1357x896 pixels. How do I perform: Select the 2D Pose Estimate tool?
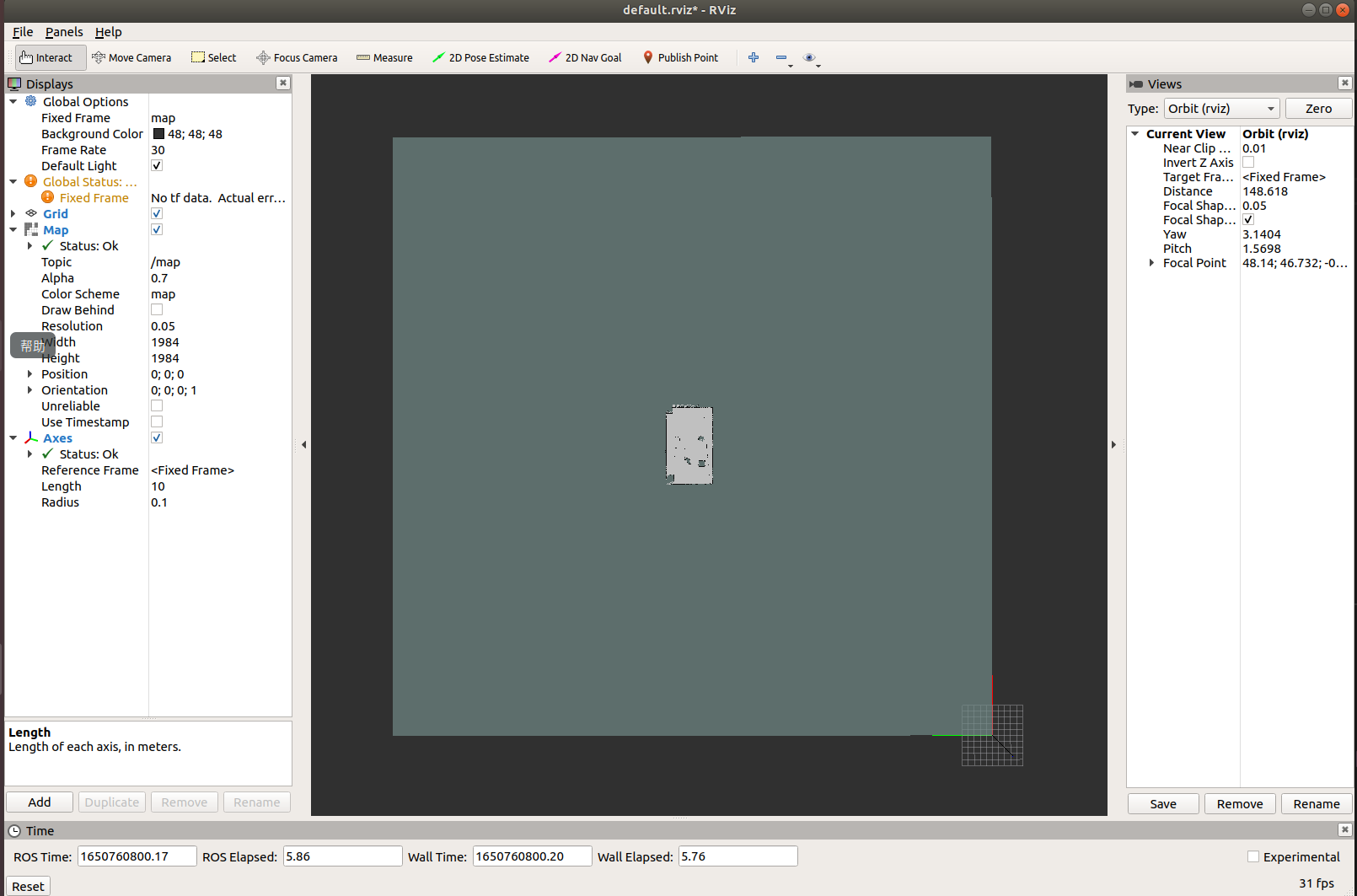[x=480, y=57]
